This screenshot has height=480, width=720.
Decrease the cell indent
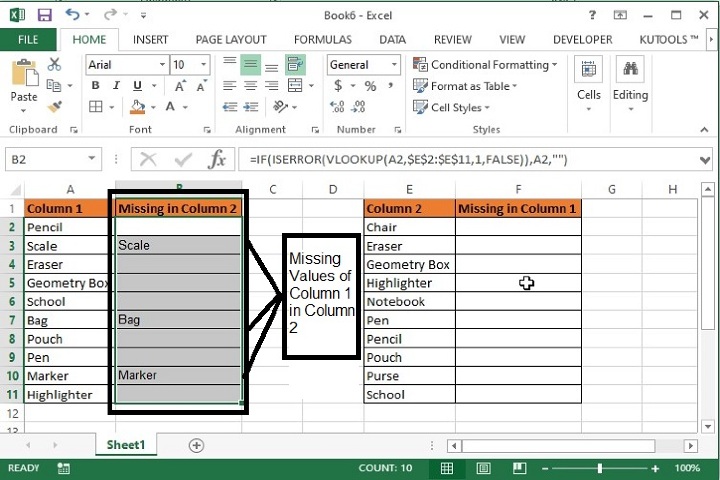tap(230, 107)
